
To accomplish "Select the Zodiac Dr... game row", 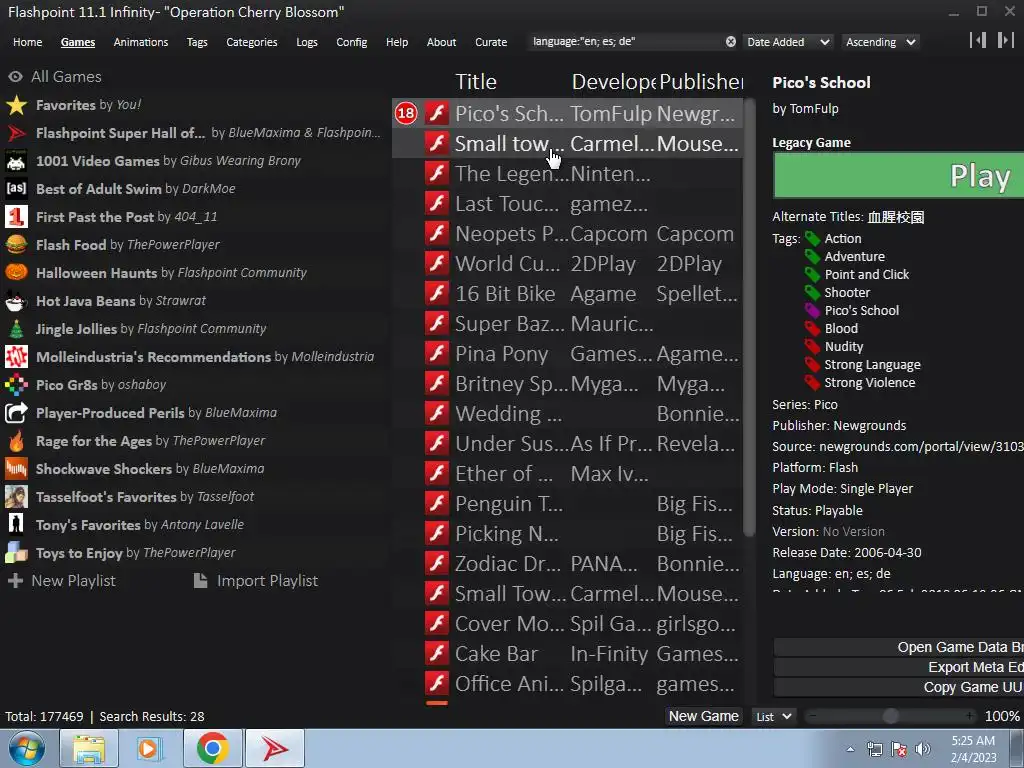I will point(567,564).
